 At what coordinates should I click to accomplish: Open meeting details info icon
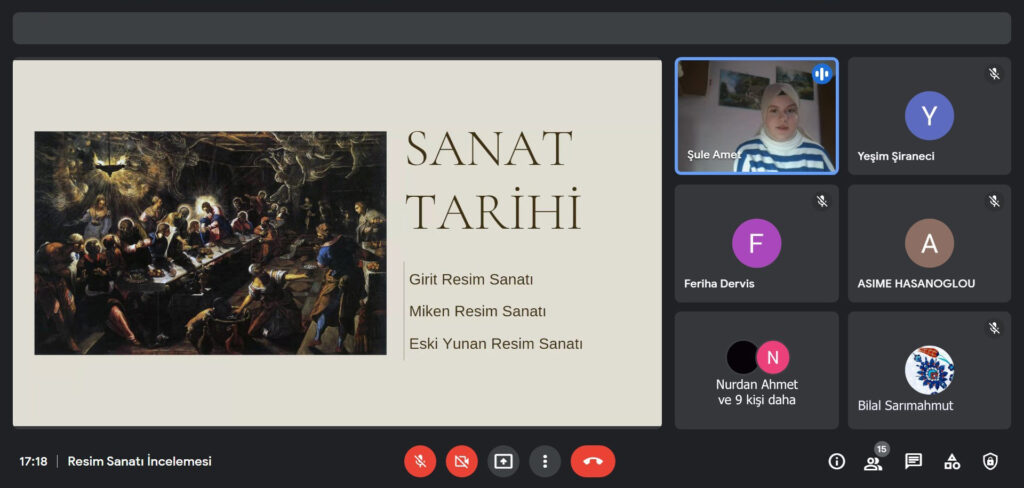(x=837, y=461)
